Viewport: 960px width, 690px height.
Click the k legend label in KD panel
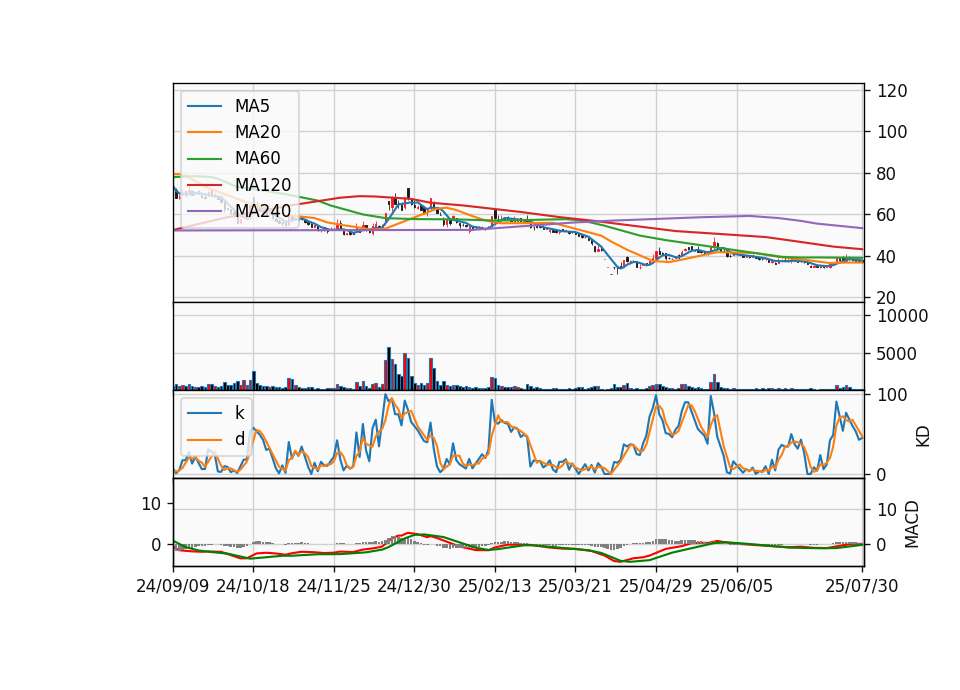tap(239, 413)
